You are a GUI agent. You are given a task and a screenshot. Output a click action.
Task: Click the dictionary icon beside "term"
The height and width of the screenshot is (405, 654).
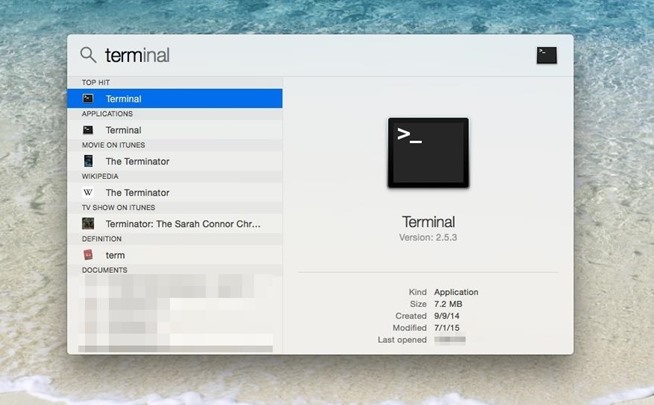pyautogui.click(x=88, y=255)
